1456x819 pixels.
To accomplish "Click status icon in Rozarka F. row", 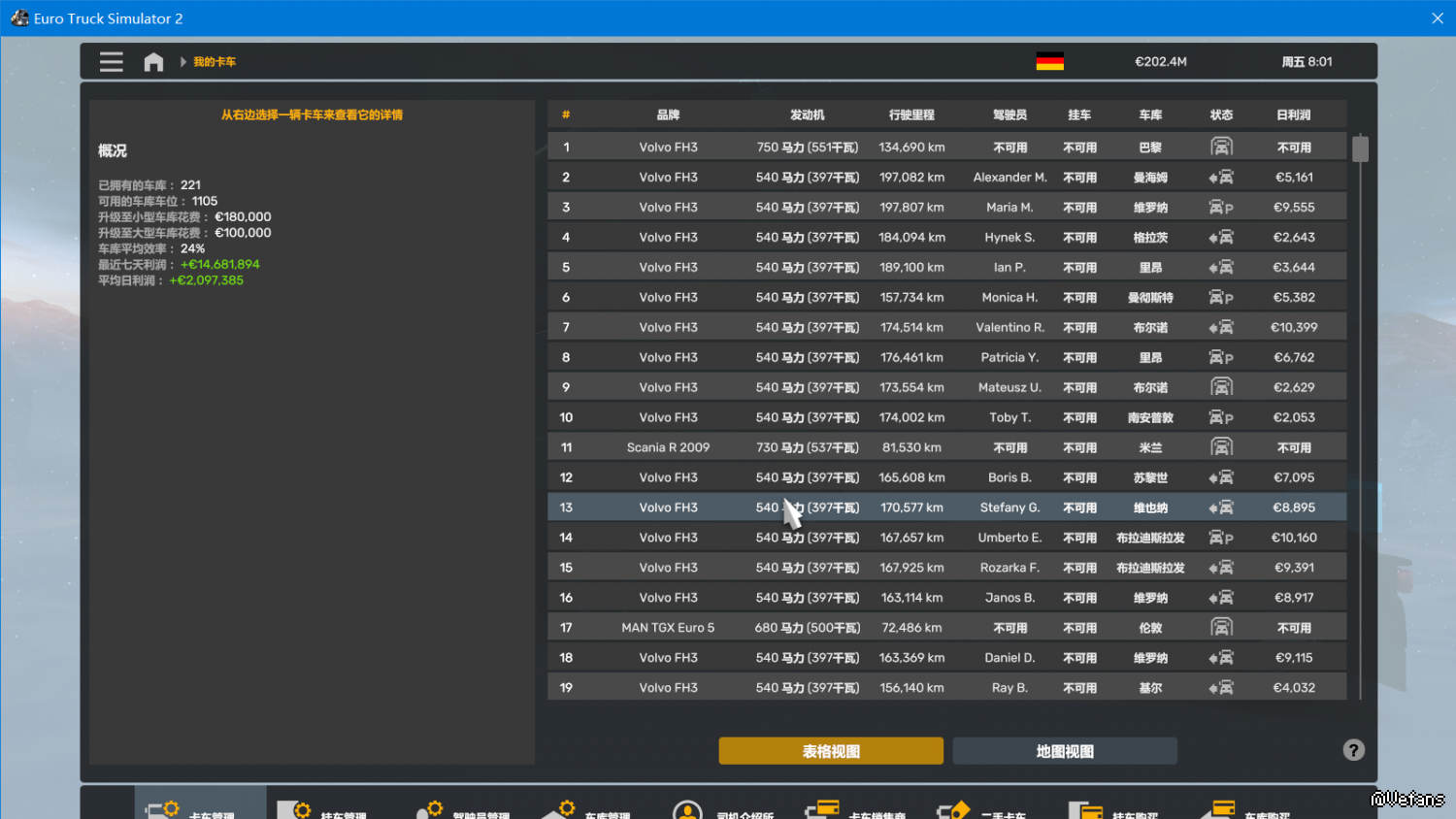I will [1221, 568].
